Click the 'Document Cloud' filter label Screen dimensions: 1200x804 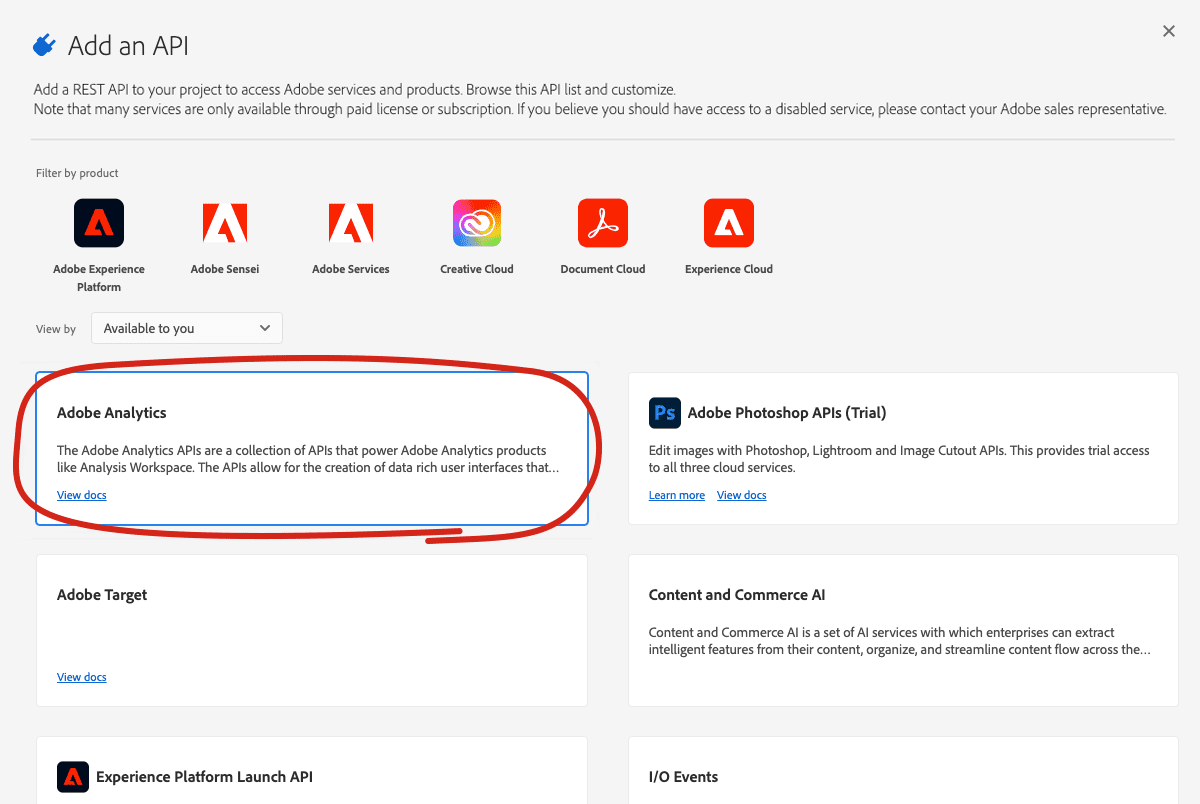pyautogui.click(x=603, y=269)
